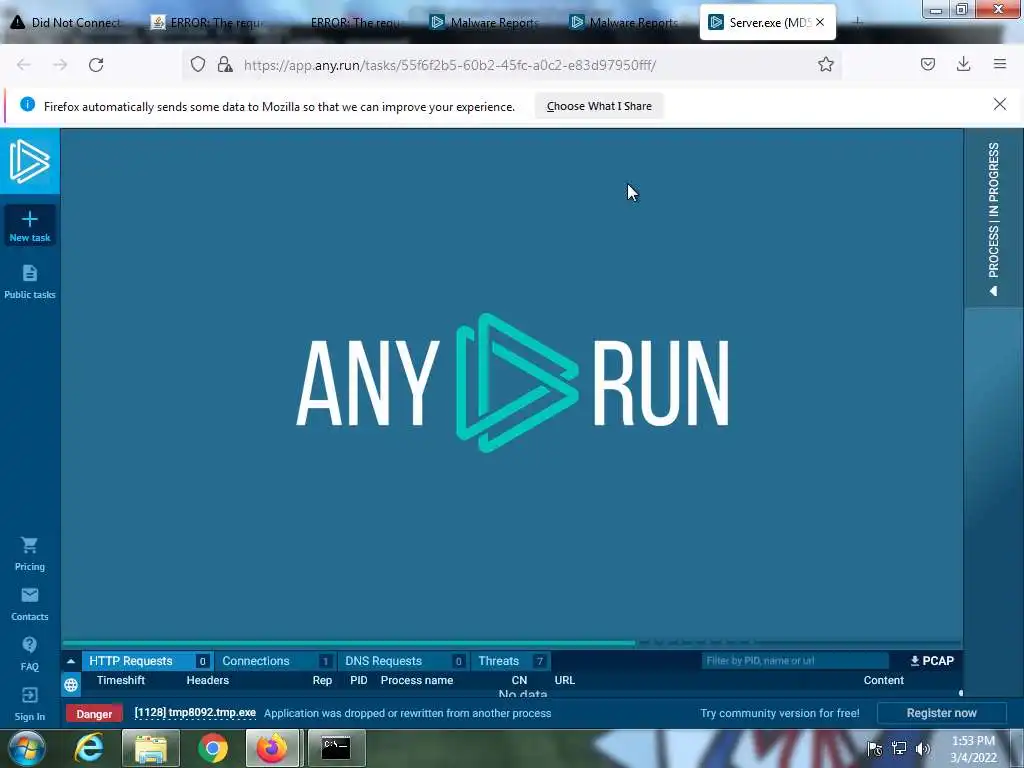Click the Filter by PID input field

tap(795, 660)
